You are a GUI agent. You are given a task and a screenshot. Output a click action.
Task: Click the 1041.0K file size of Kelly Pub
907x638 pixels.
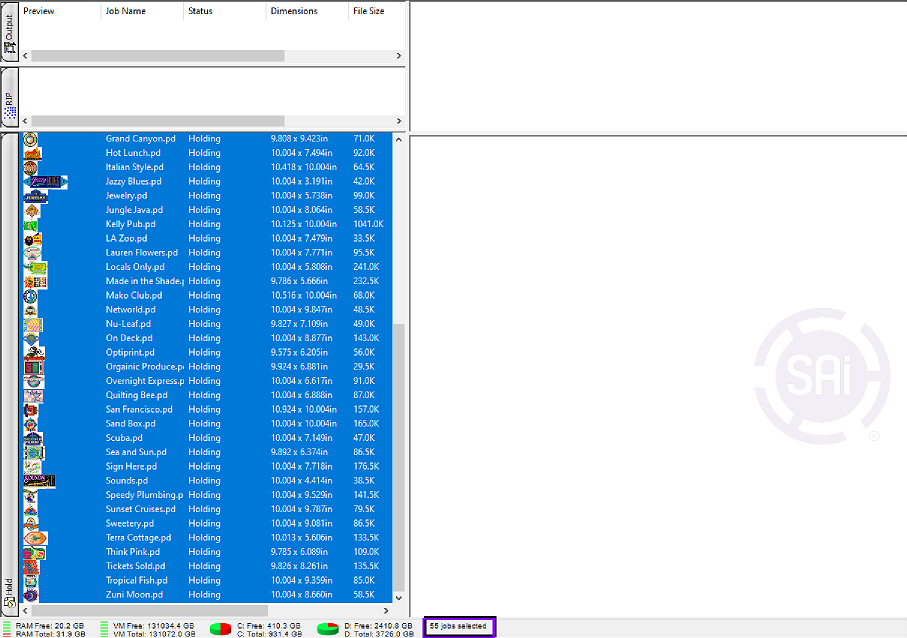tap(368, 224)
